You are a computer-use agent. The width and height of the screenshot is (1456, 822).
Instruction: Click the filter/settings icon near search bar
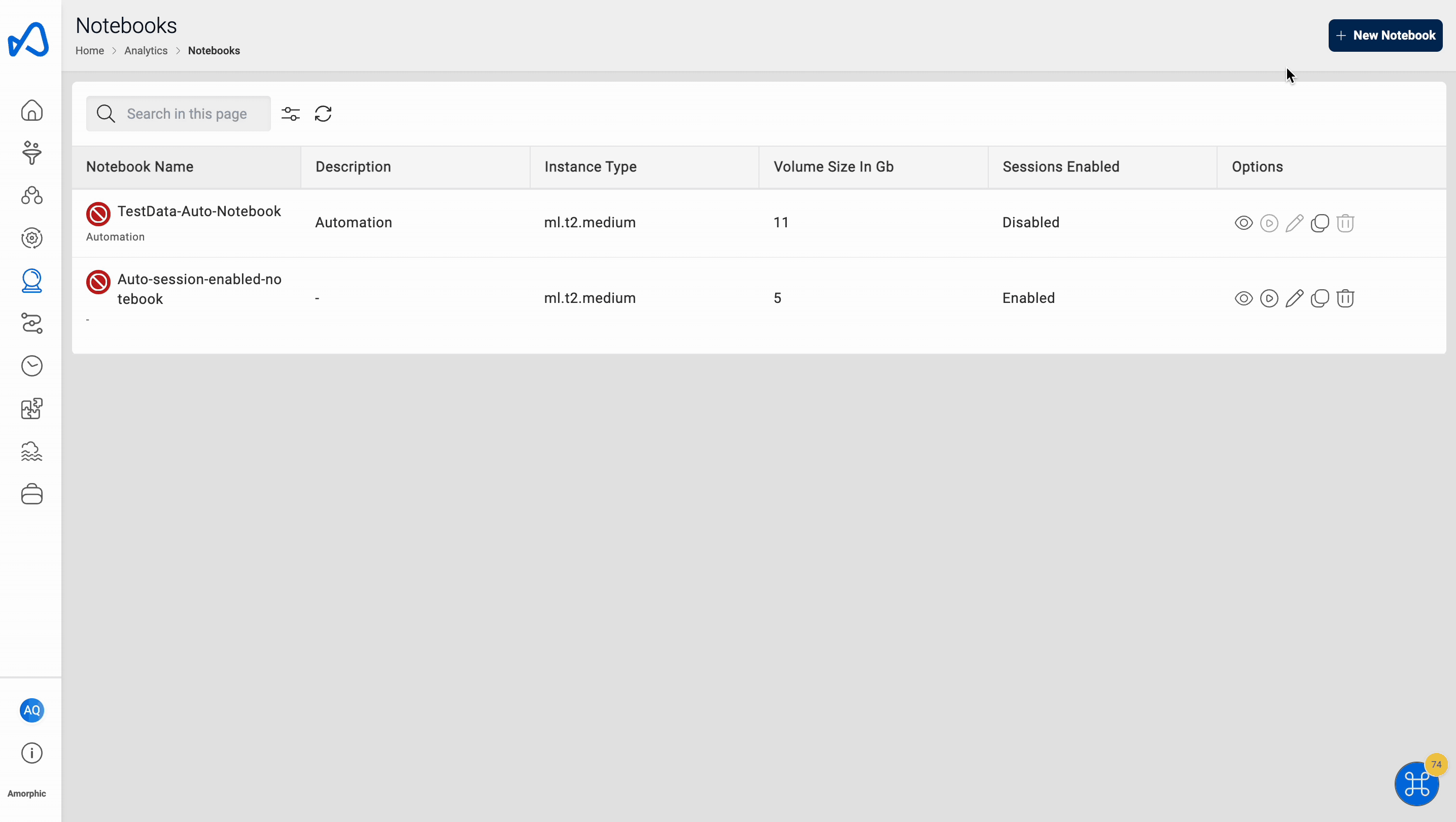tap(291, 113)
